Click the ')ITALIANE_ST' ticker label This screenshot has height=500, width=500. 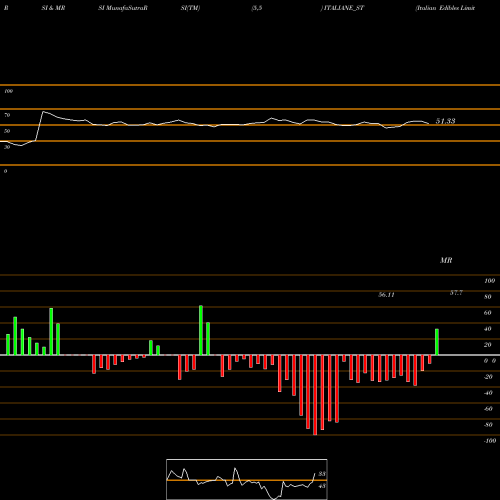coord(342,8)
